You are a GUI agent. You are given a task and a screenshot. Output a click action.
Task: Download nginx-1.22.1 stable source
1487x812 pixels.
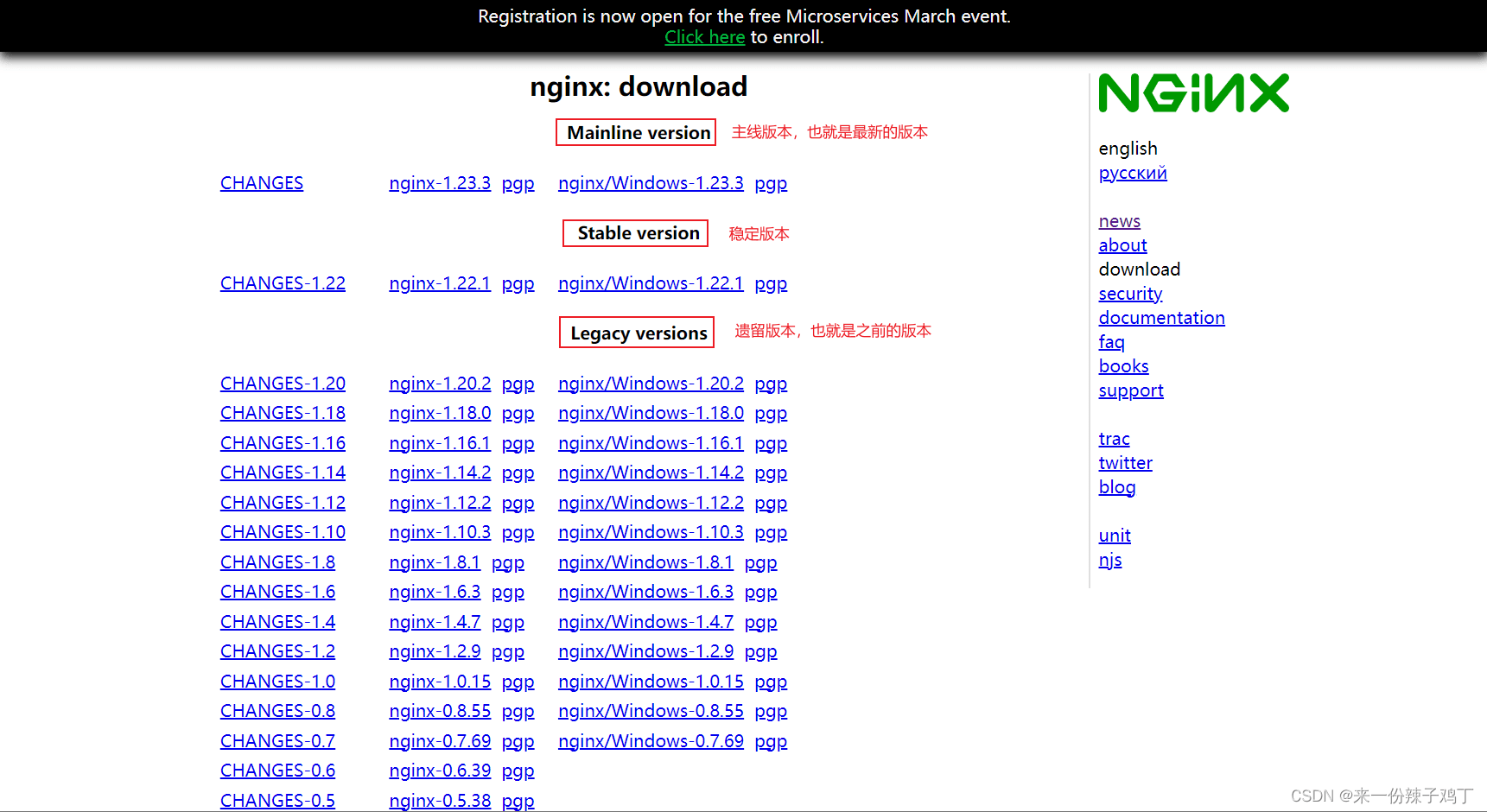click(440, 283)
